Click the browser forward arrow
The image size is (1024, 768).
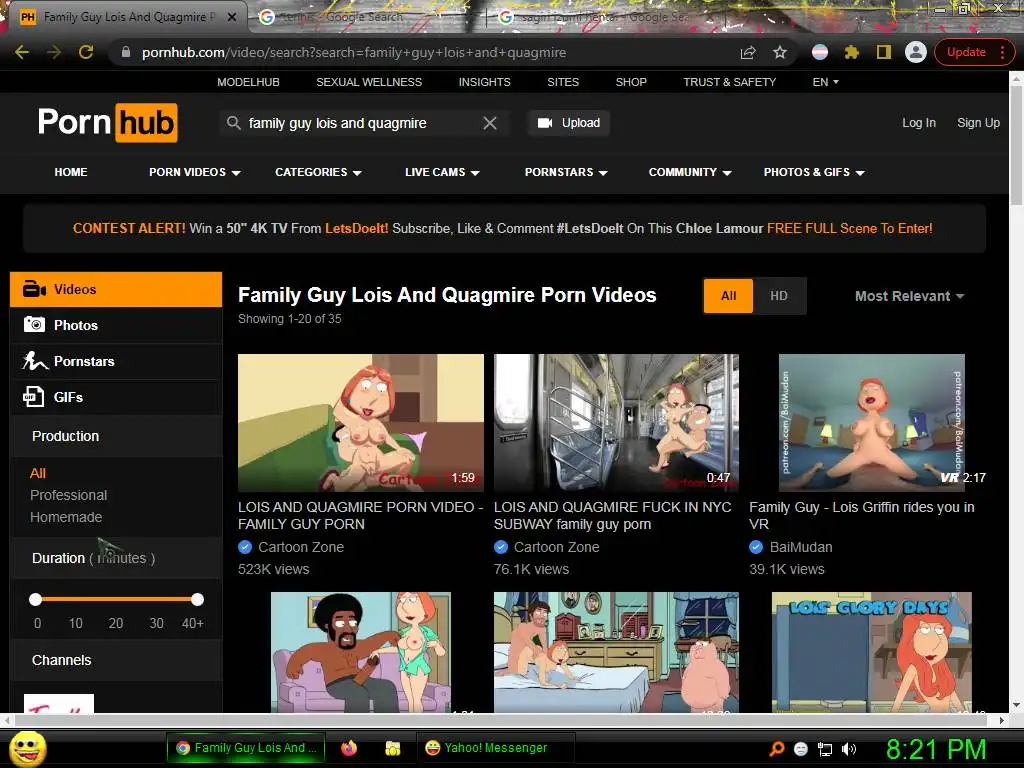54,52
